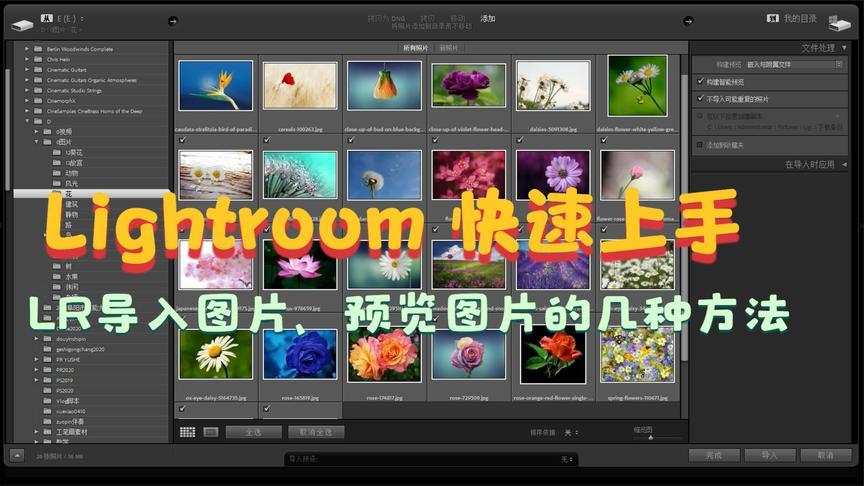Click the collapse panel arrow at bottom left

(x=17, y=456)
